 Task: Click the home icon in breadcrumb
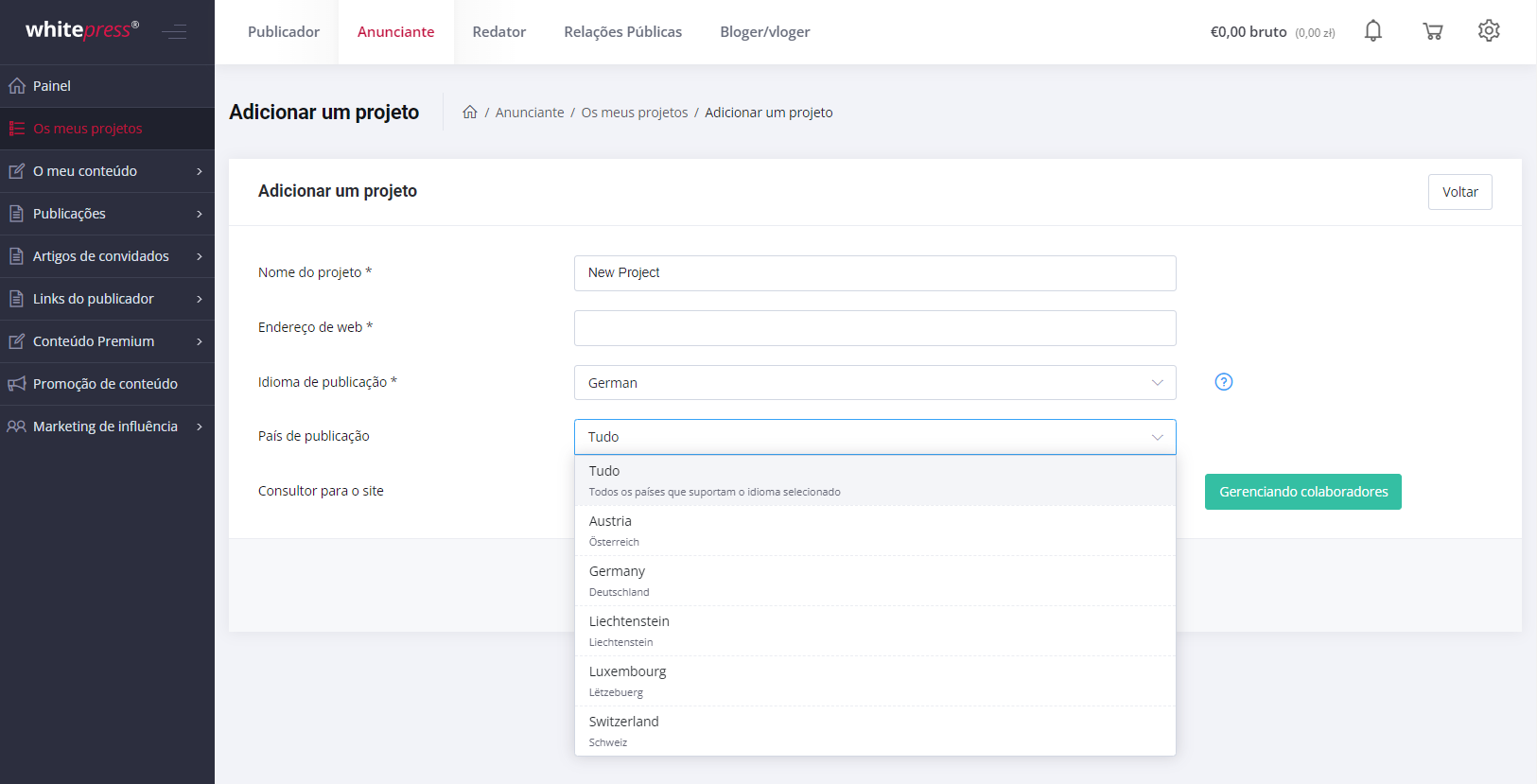(470, 112)
